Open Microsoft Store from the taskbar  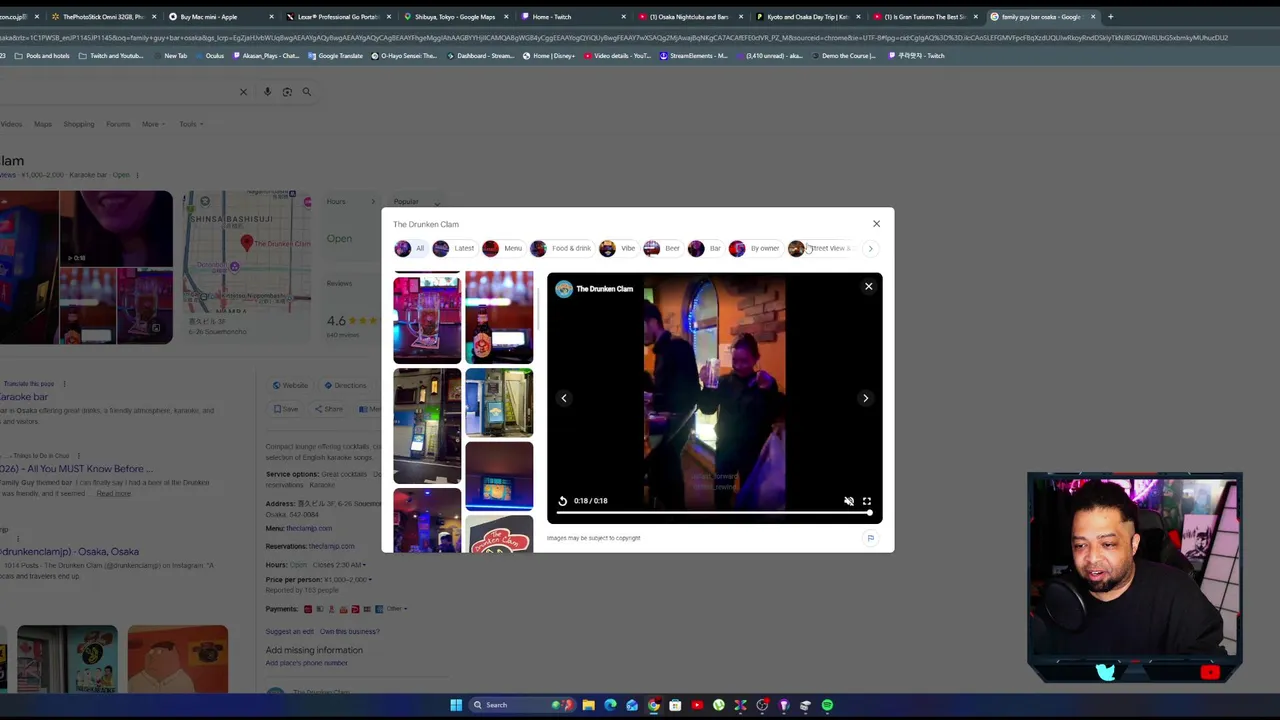pos(675,705)
